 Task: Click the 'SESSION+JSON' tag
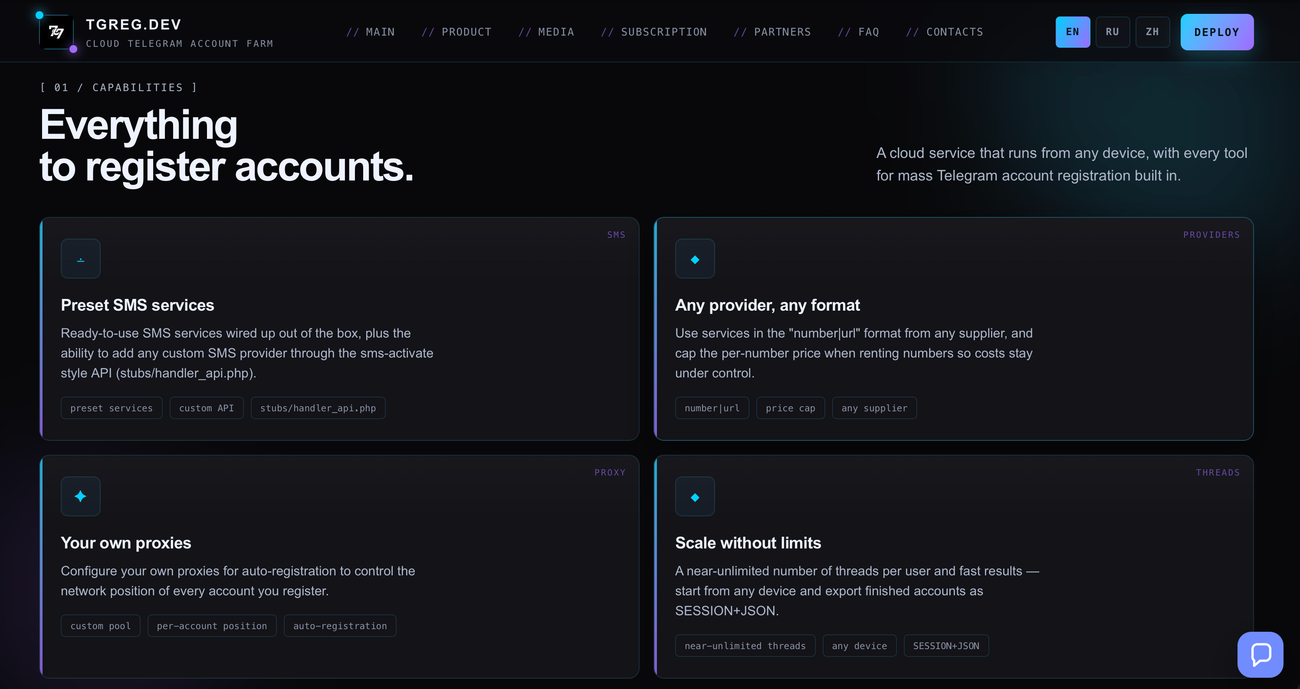point(946,646)
